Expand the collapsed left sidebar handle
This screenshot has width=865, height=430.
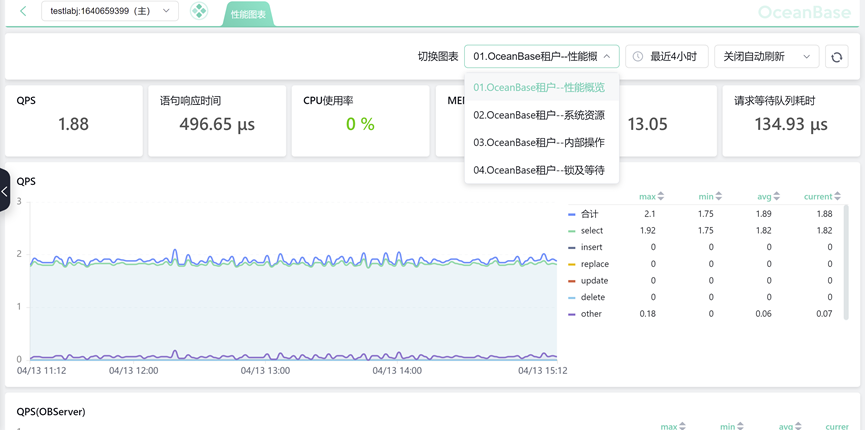coord(5,190)
